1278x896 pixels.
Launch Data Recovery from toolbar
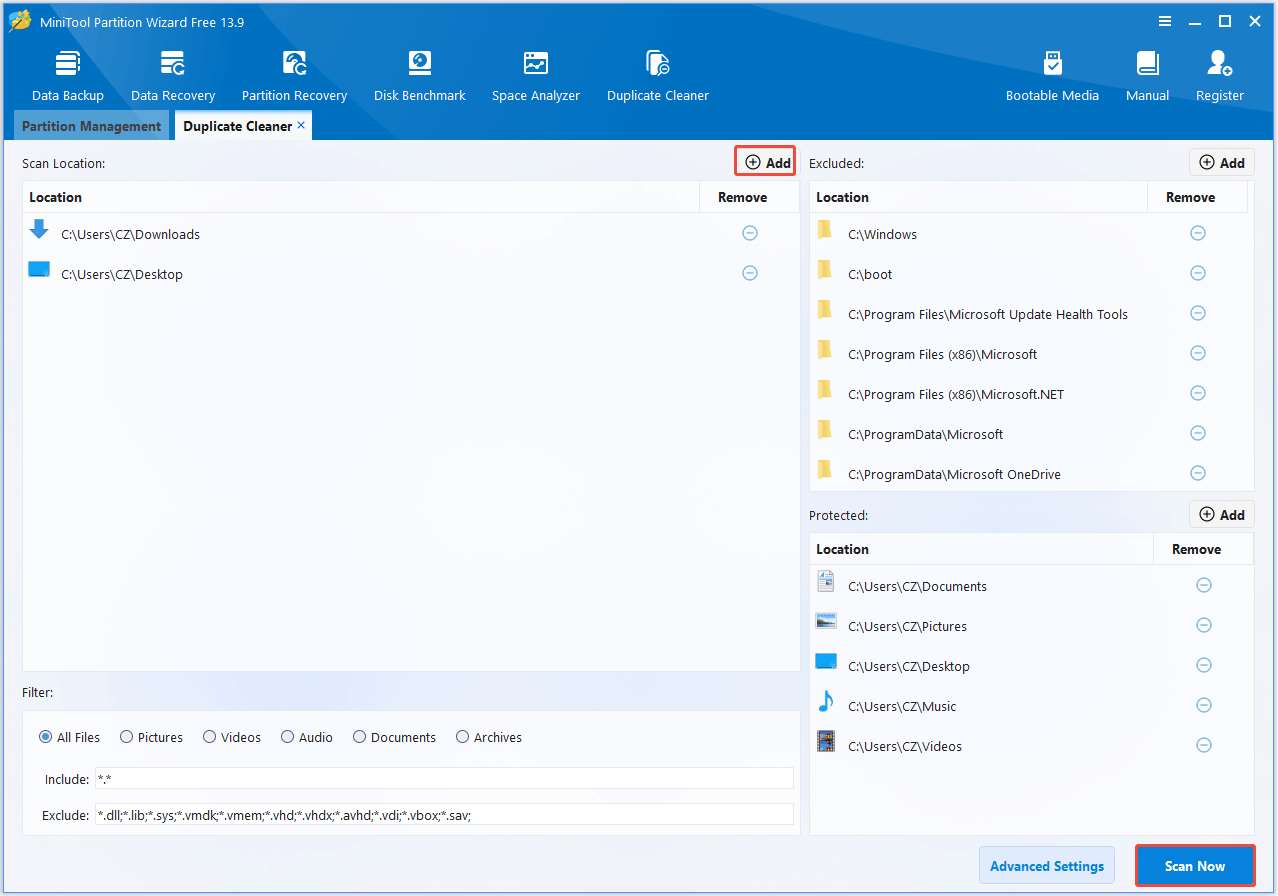coord(173,76)
